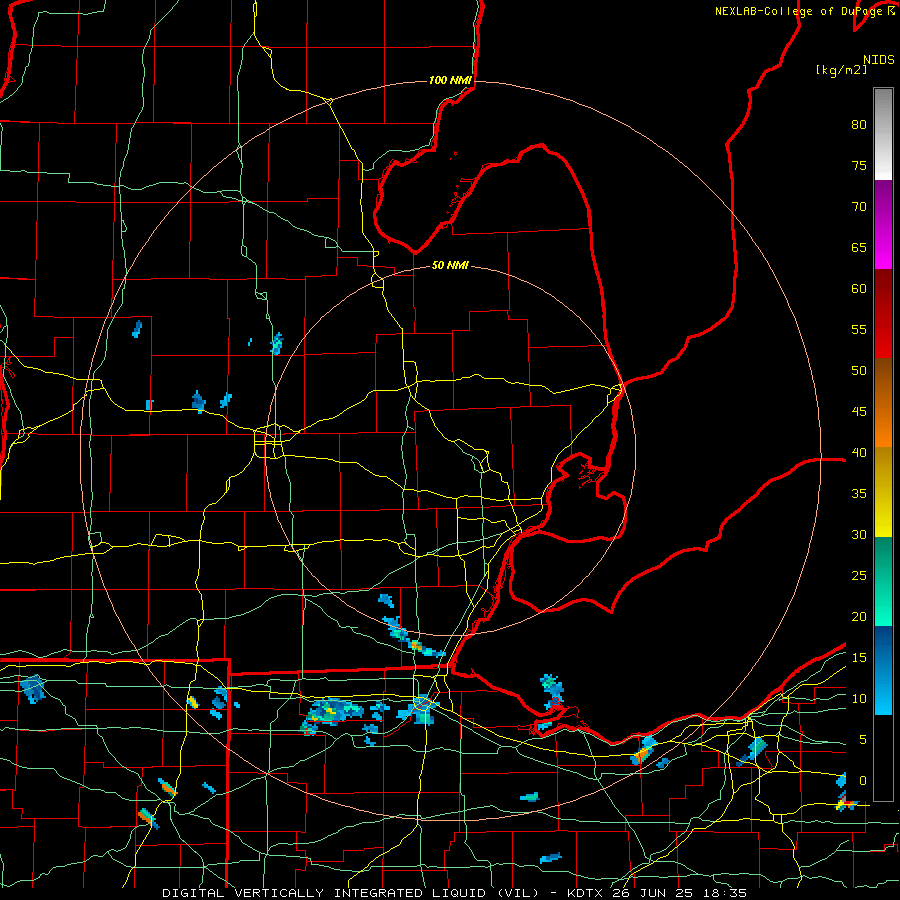Click the 25 value on the VIL scale

click(859, 576)
